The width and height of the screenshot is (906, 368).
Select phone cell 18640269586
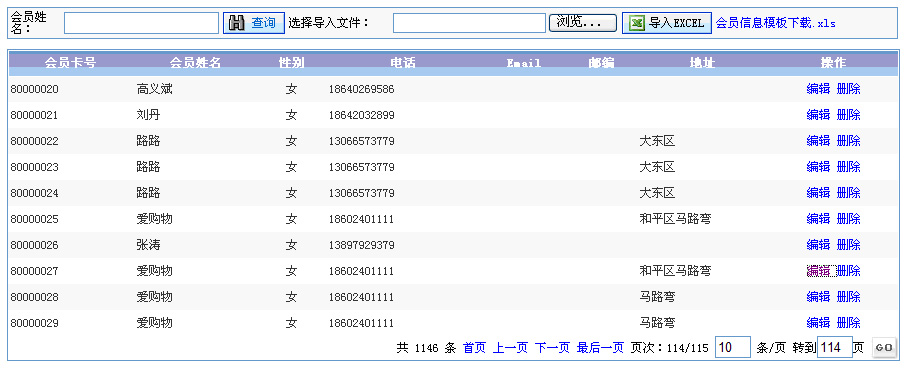coord(362,90)
